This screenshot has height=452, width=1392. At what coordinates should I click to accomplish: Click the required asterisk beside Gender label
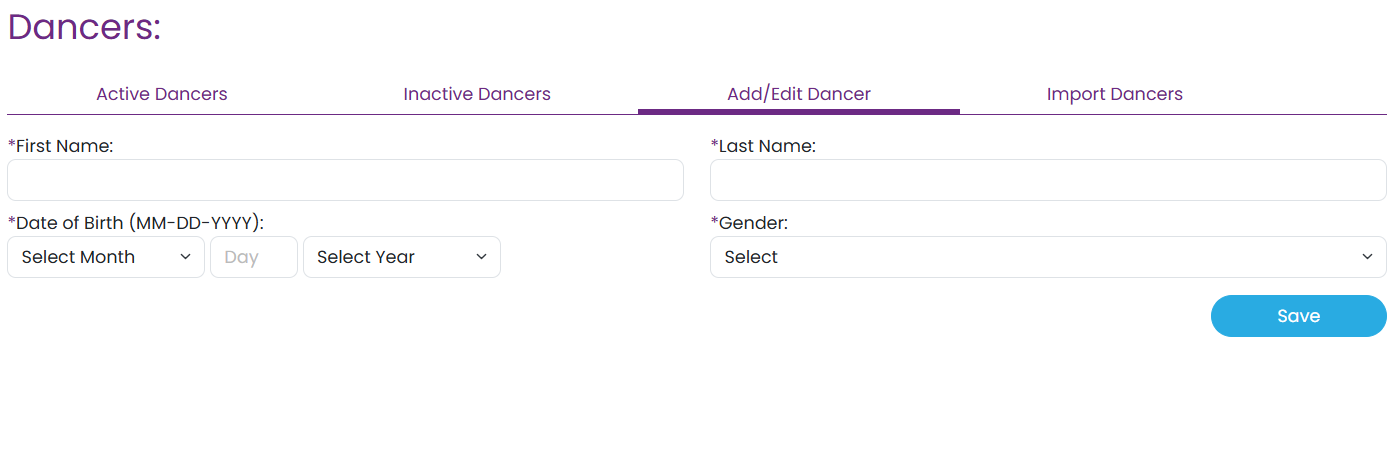pos(714,223)
